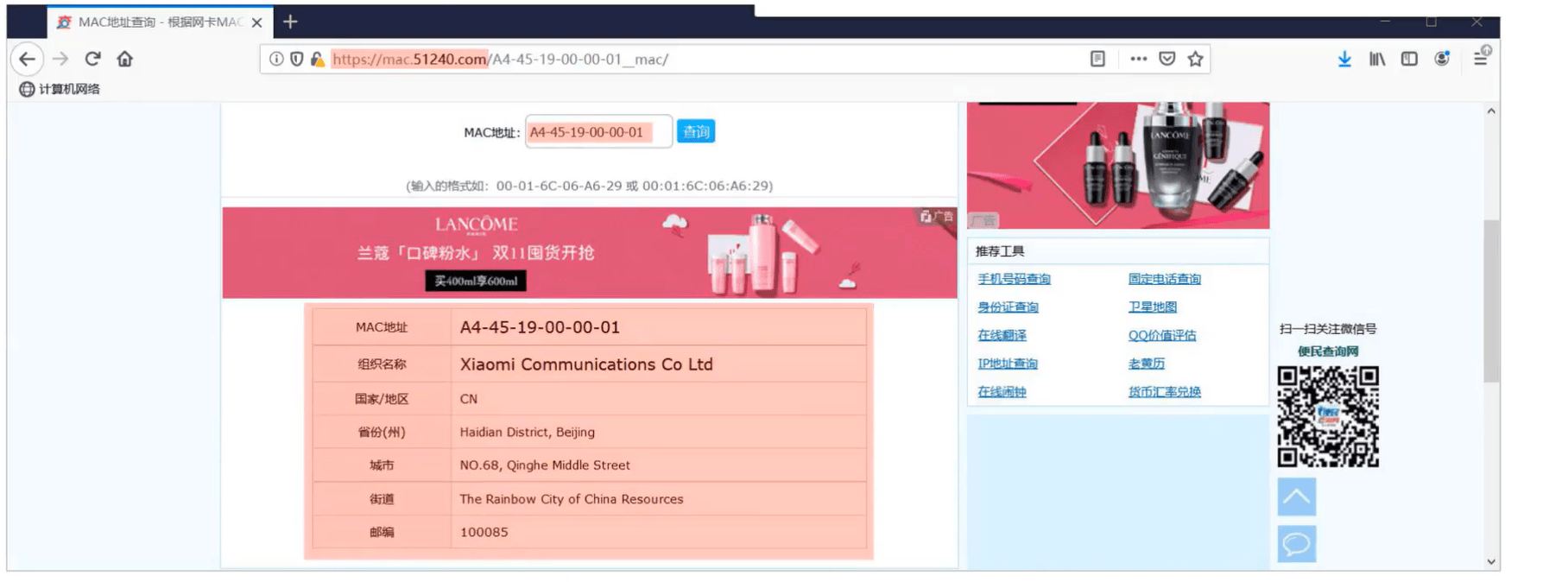The image size is (1568, 582).
Task: Open the Firefox account icon
Action: pos(1442,60)
